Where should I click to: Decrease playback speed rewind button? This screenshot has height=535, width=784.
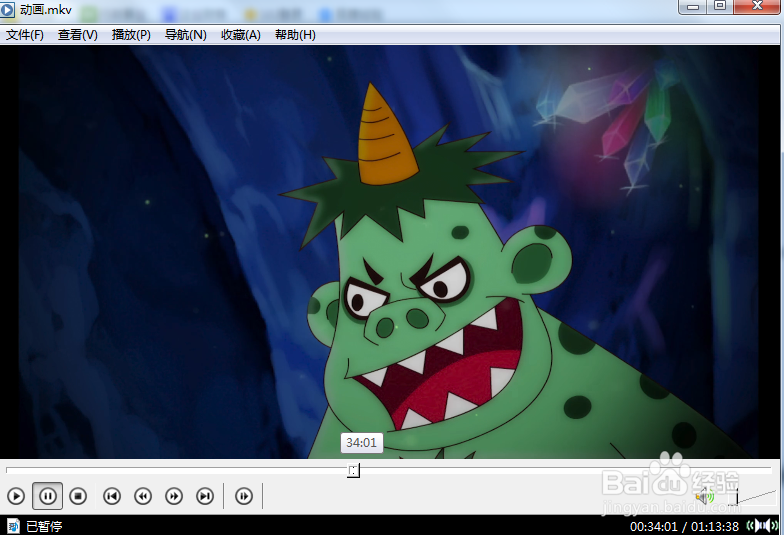(143, 496)
